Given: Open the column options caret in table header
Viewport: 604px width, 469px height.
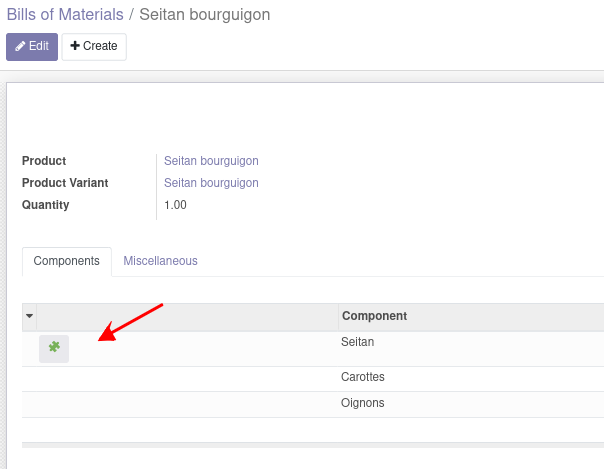Looking at the screenshot, I should coord(29,316).
